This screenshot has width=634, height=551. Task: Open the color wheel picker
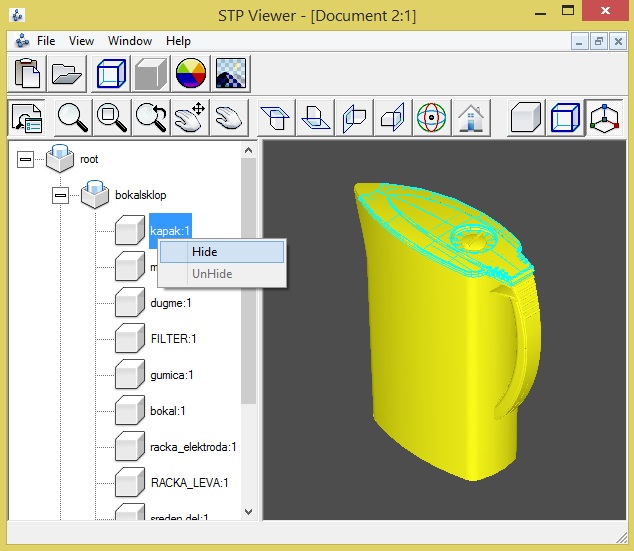pos(191,74)
